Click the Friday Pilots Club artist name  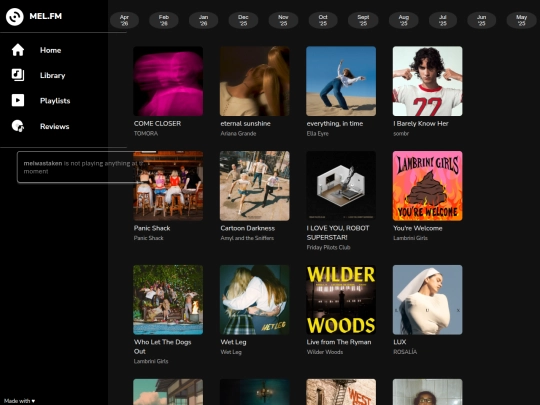328,247
